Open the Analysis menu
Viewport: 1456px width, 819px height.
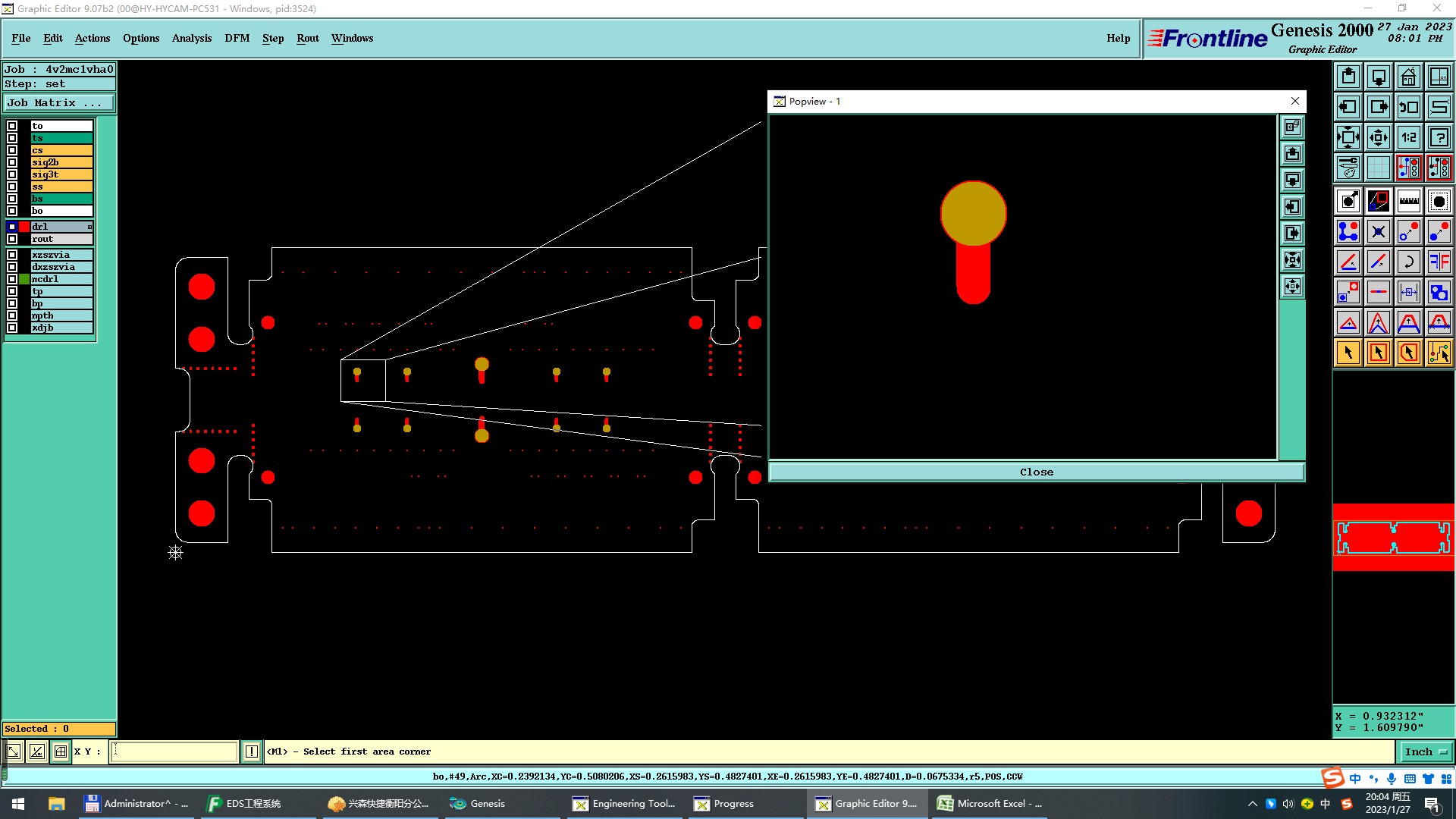(191, 38)
